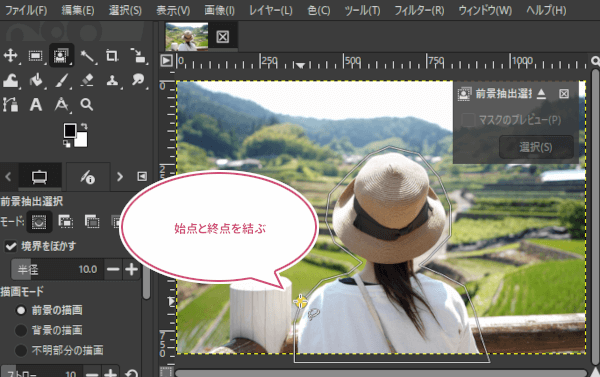
Task: Select the Warp Transform tool
Action: 10,80
